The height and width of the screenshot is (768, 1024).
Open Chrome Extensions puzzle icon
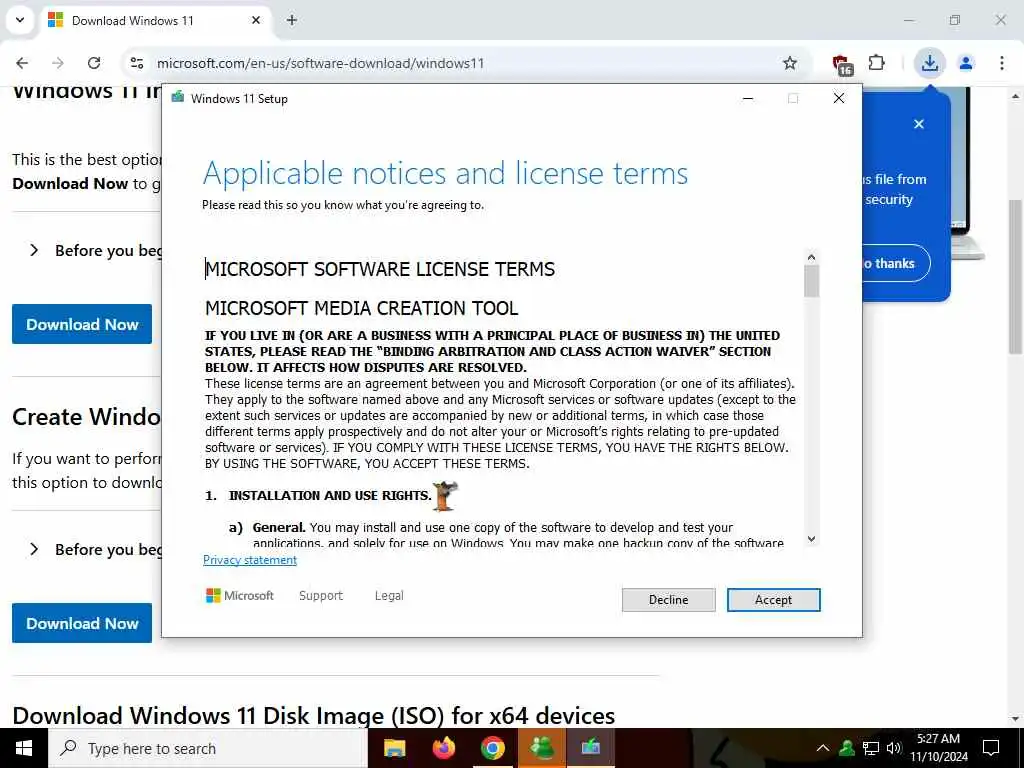click(876, 63)
